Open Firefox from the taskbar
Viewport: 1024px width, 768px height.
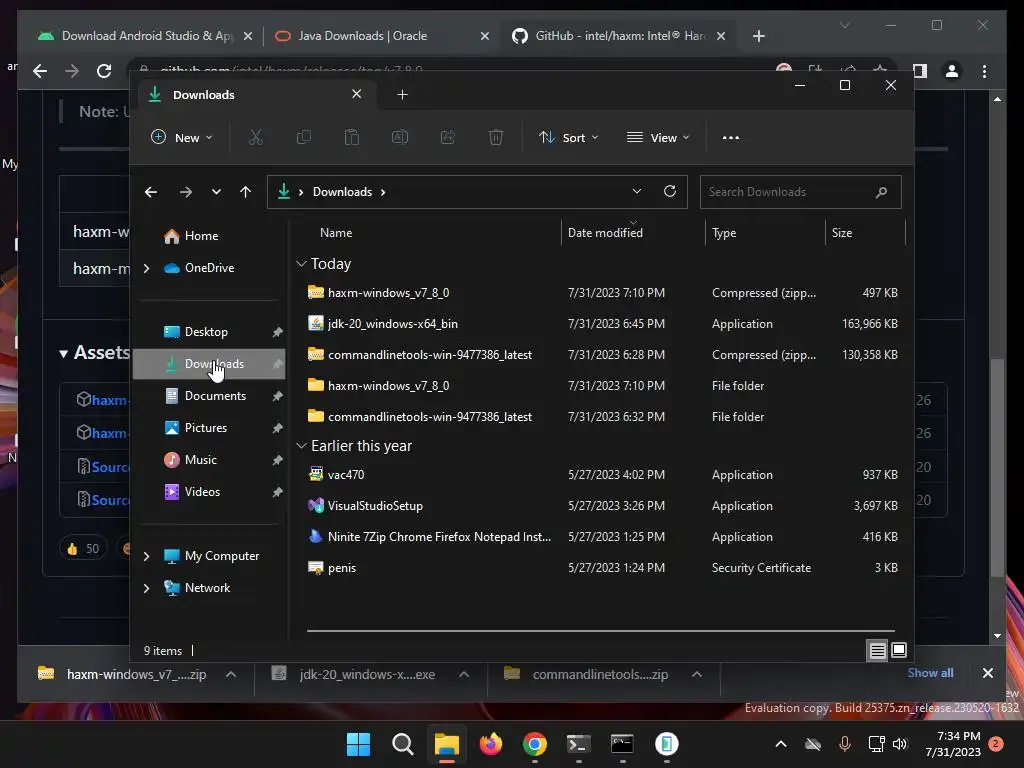(491, 744)
